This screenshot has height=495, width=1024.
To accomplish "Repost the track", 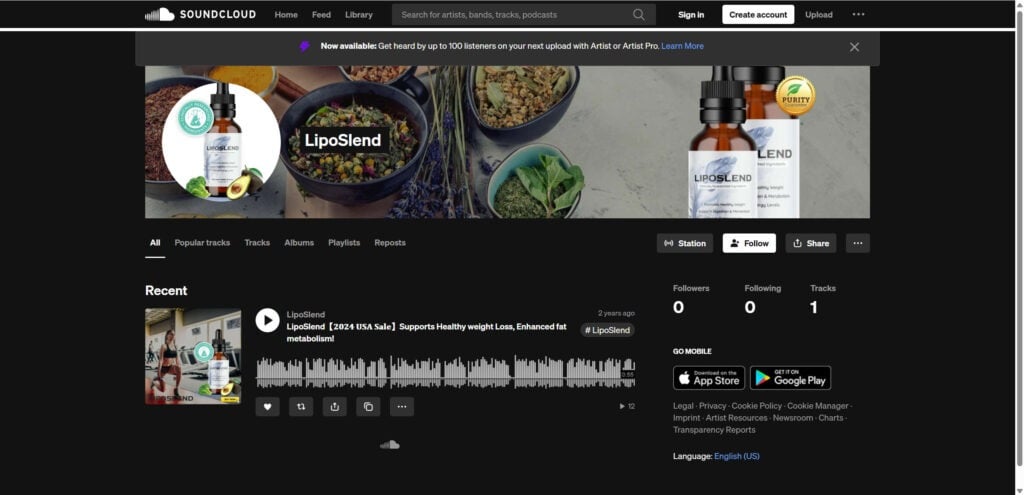I will 301,407.
